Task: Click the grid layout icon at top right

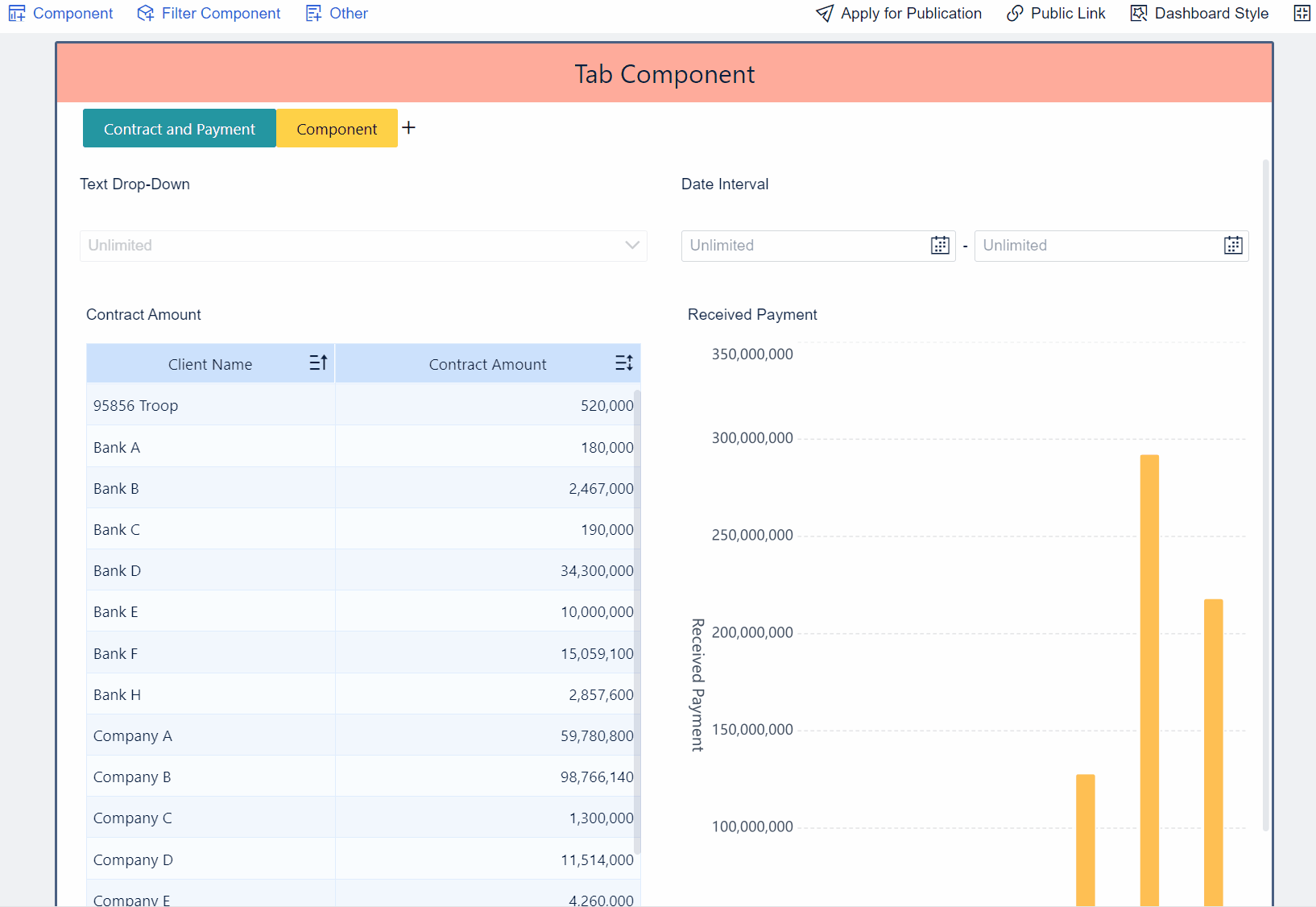Action: (x=1302, y=13)
